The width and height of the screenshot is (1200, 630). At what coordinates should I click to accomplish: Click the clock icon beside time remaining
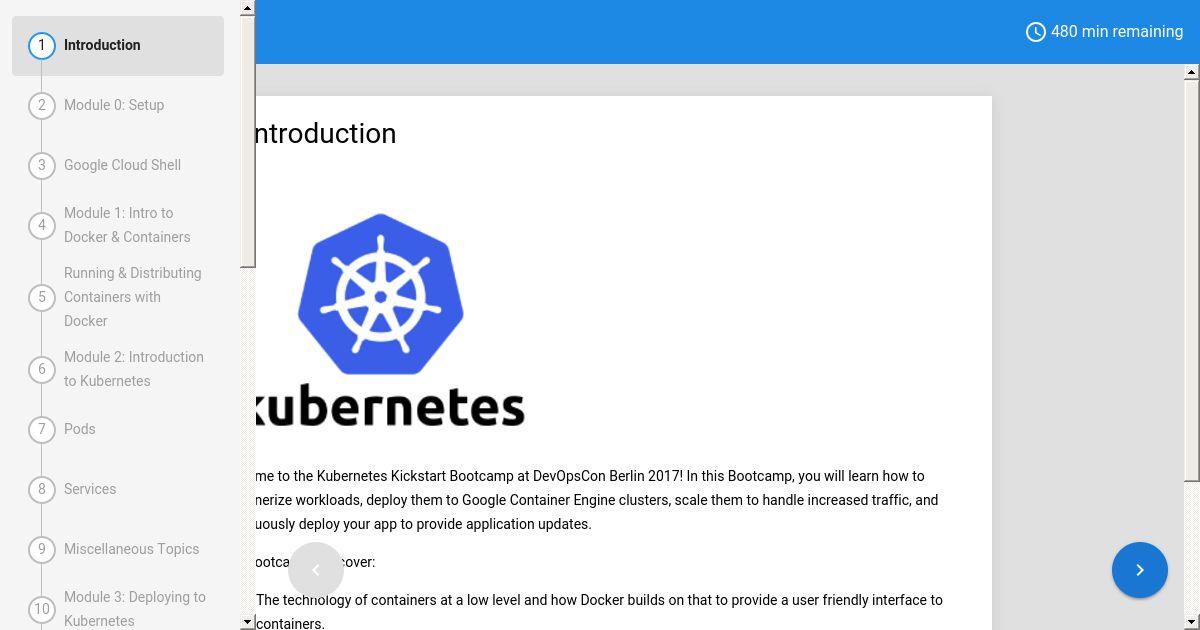tap(1036, 32)
